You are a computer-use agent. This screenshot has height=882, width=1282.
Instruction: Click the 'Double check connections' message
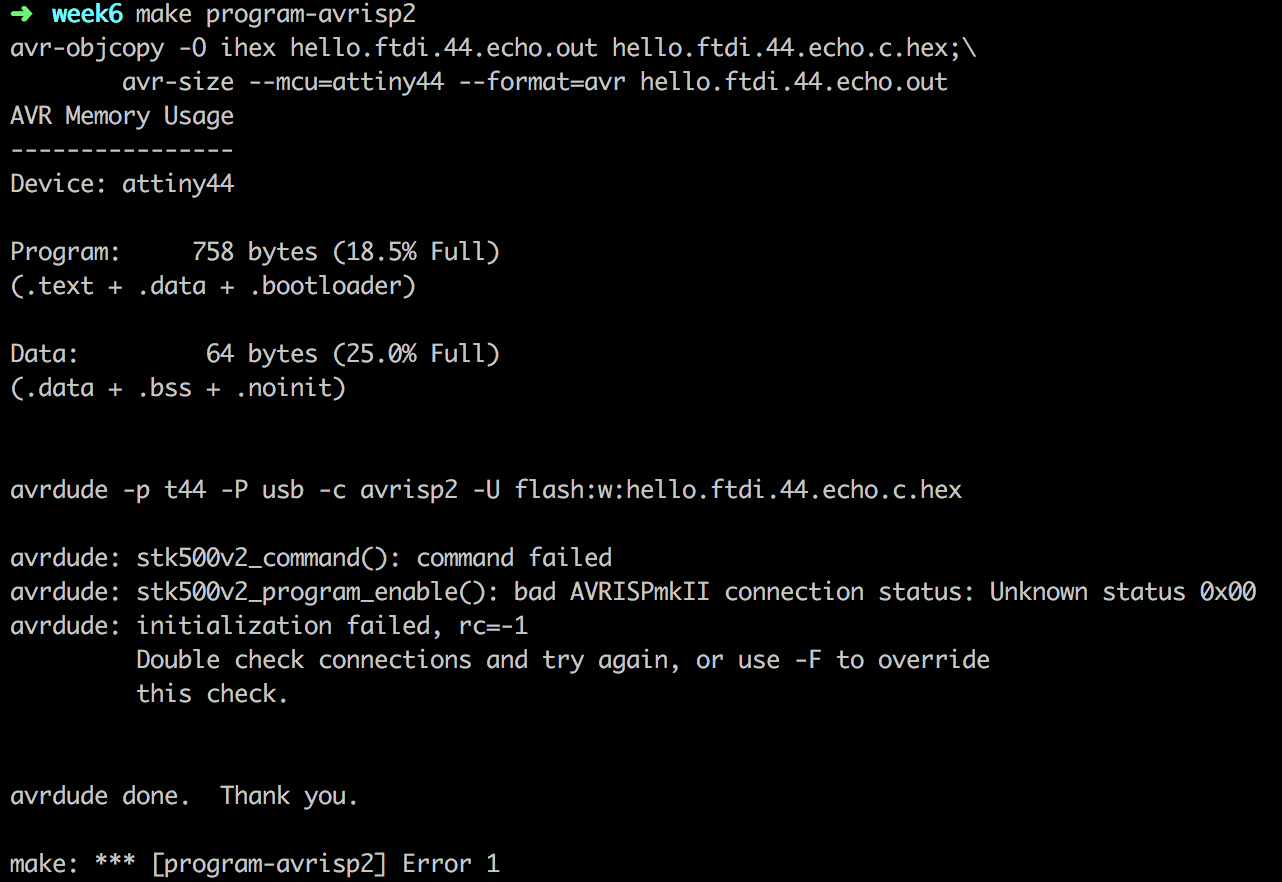(563, 660)
